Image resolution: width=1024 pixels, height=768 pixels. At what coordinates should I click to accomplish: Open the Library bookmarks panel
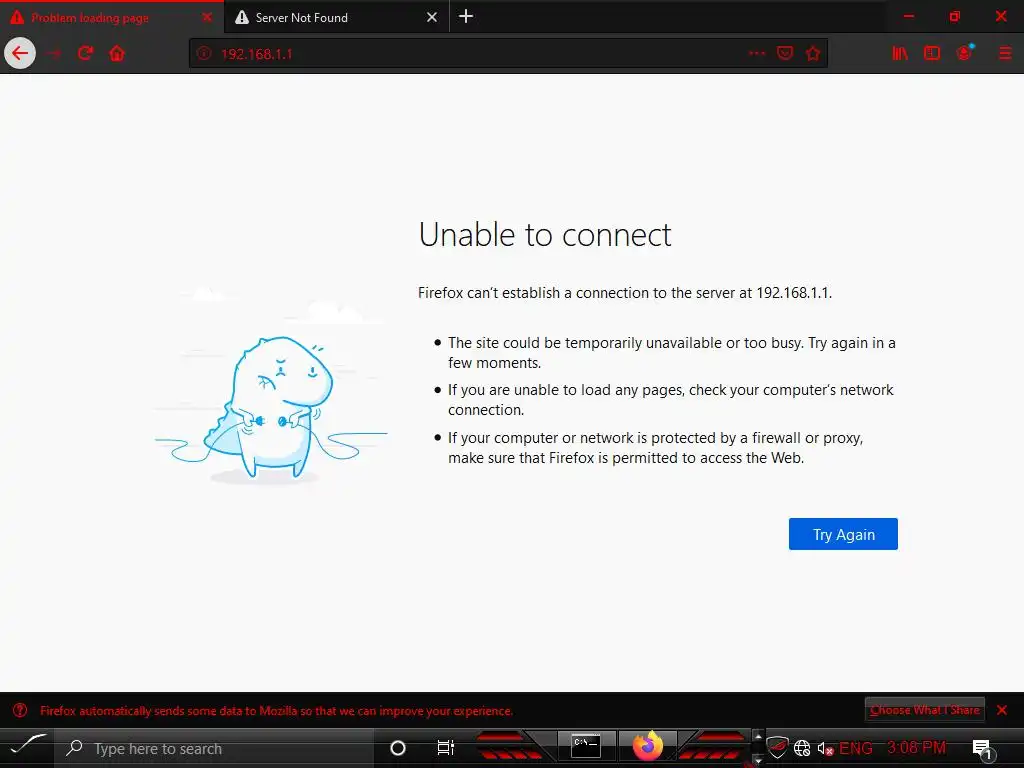point(900,54)
